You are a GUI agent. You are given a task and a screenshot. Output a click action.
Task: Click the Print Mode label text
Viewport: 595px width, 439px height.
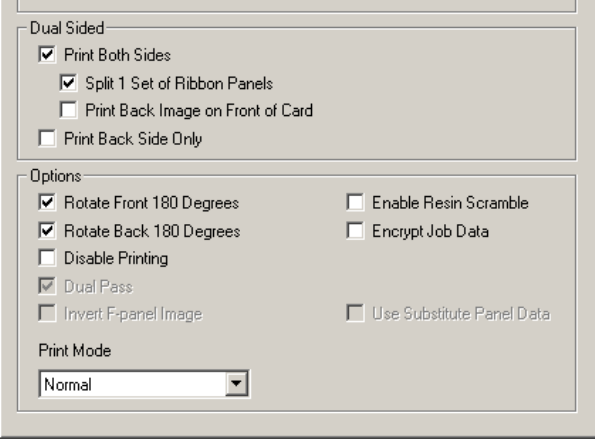[75, 350]
